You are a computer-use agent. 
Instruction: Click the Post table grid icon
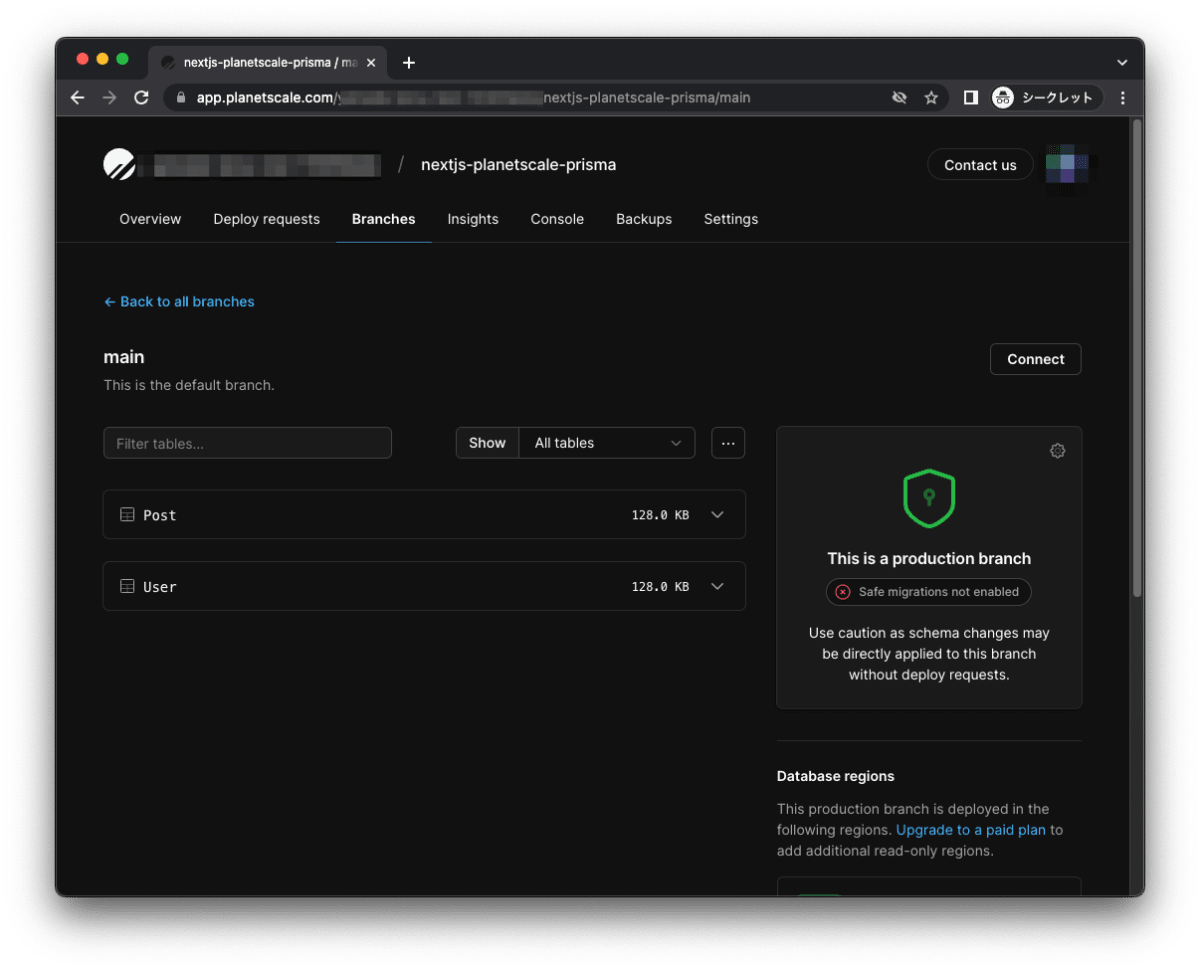click(x=127, y=515)
